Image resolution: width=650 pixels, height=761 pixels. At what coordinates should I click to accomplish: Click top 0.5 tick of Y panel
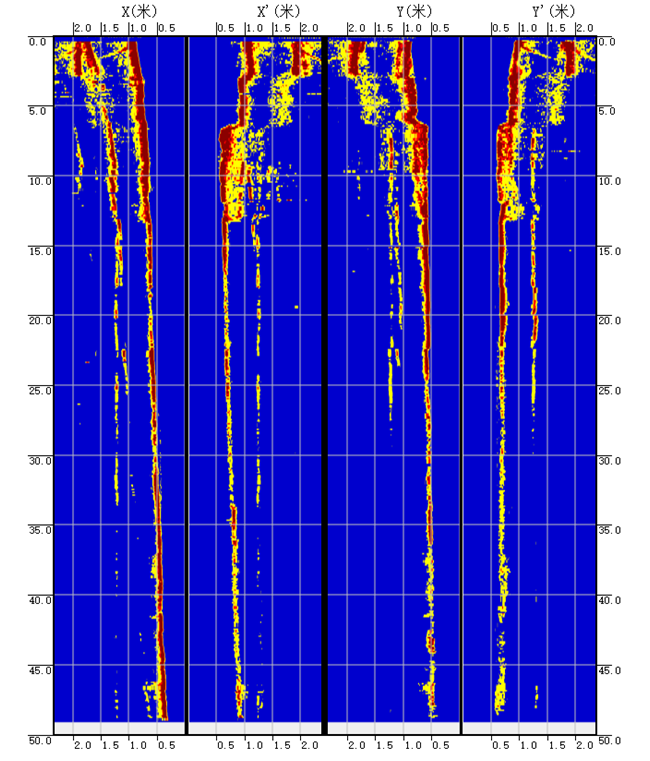coord(441,28)
